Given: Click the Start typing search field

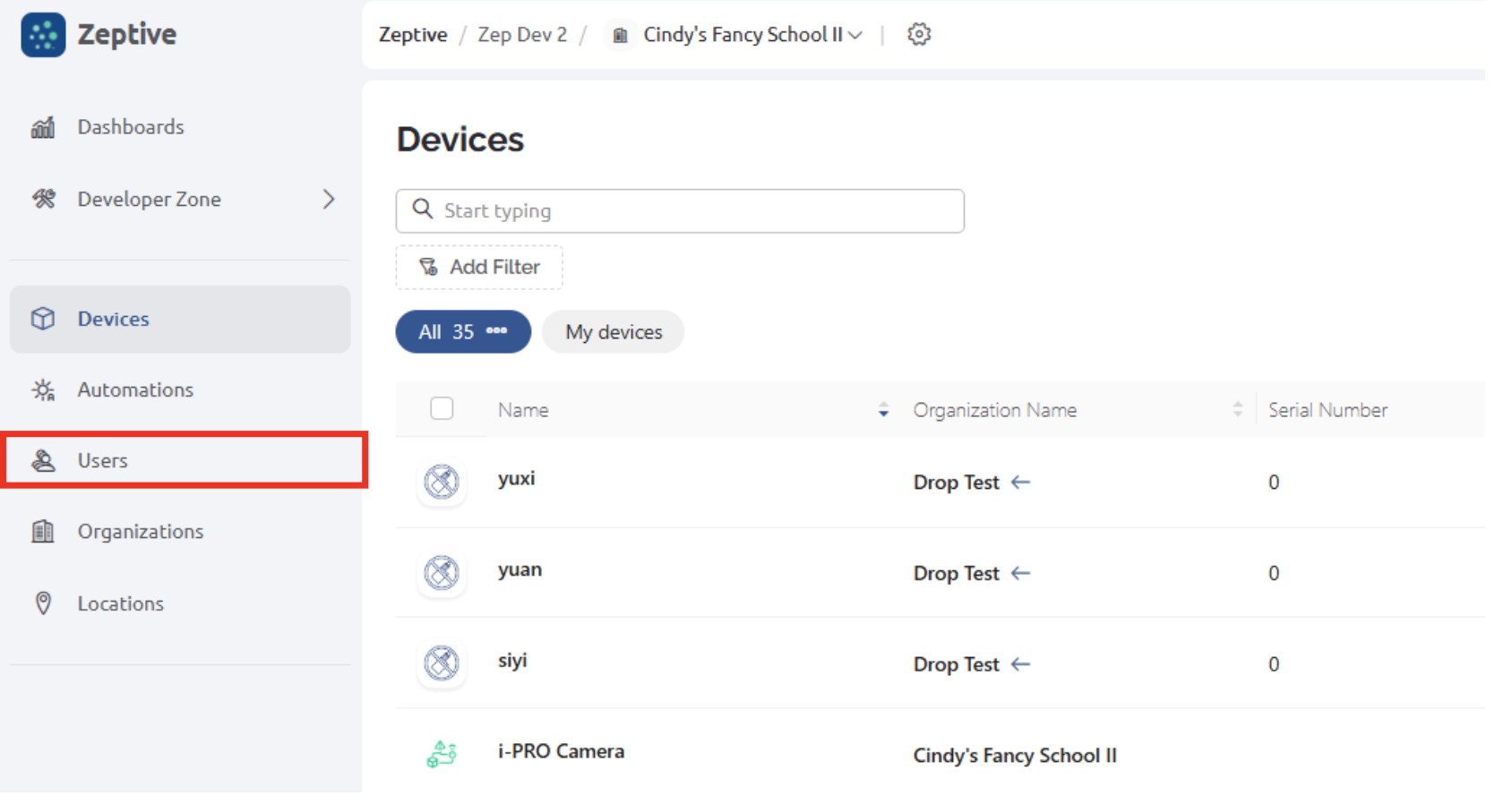Looking at the screenshot, I should (680, 210).
